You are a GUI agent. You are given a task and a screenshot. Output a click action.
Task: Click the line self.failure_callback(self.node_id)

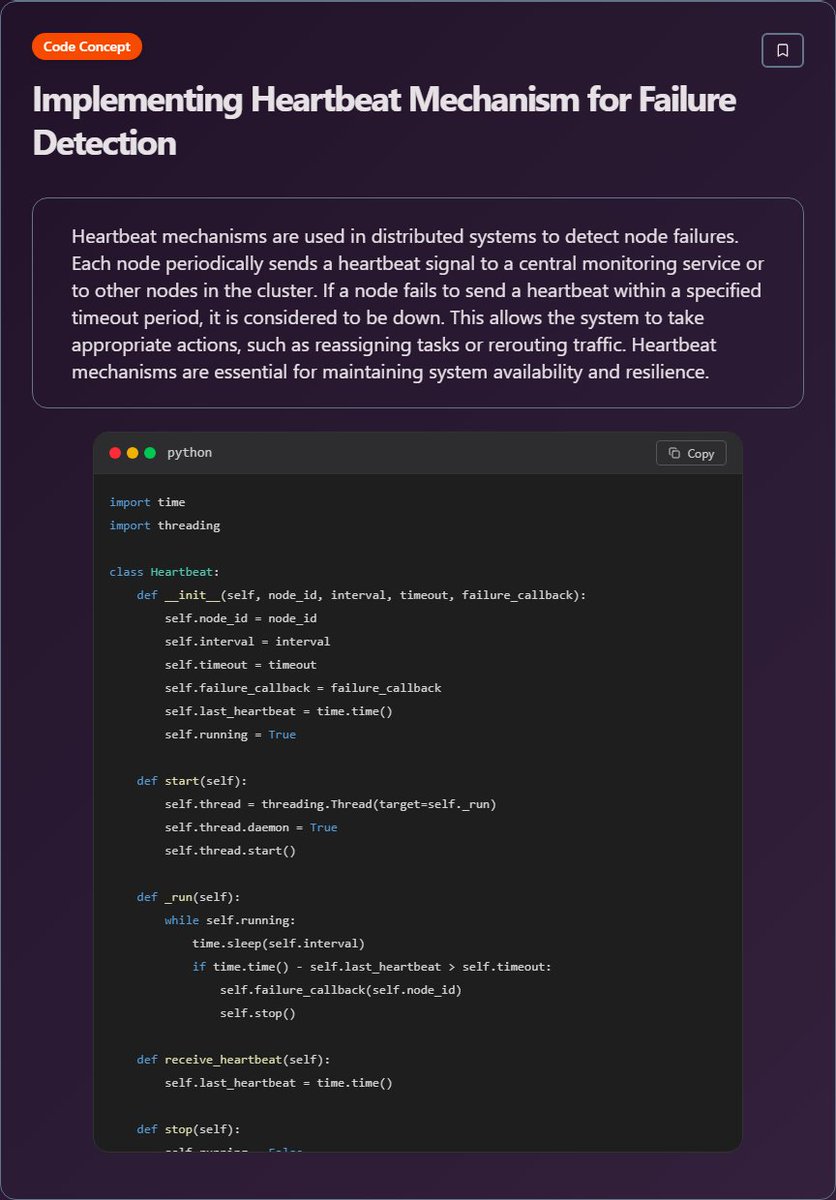(x=341, y=989)
